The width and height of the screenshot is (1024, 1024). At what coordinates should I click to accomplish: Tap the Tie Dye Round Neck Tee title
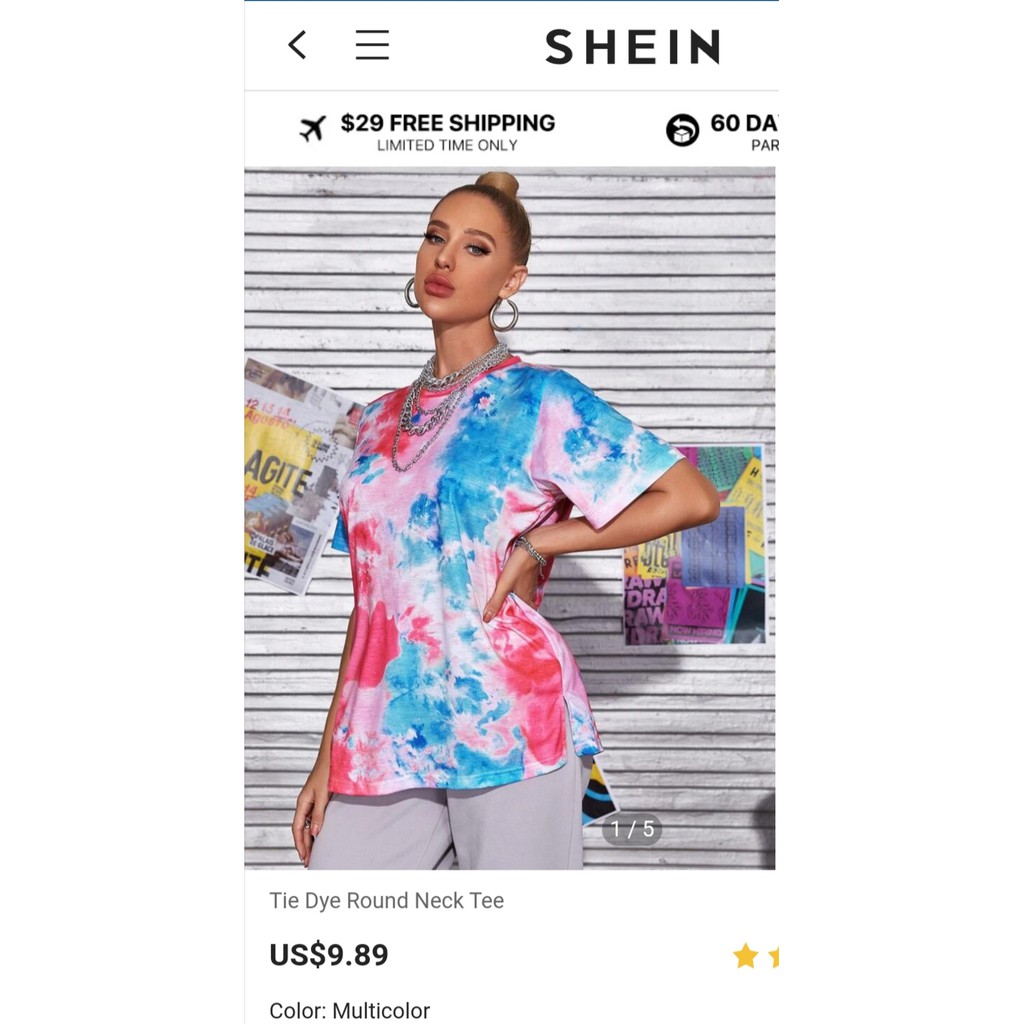387,901
